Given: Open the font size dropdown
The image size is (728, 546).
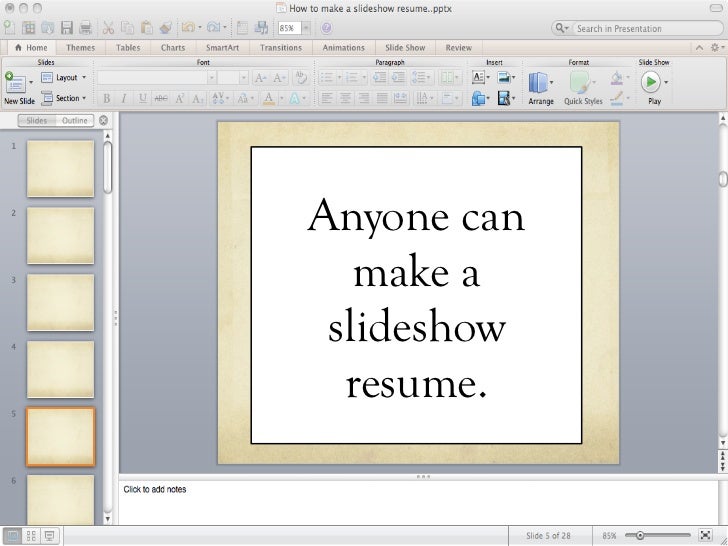Looking at the screenshot, I should point(244,78).
